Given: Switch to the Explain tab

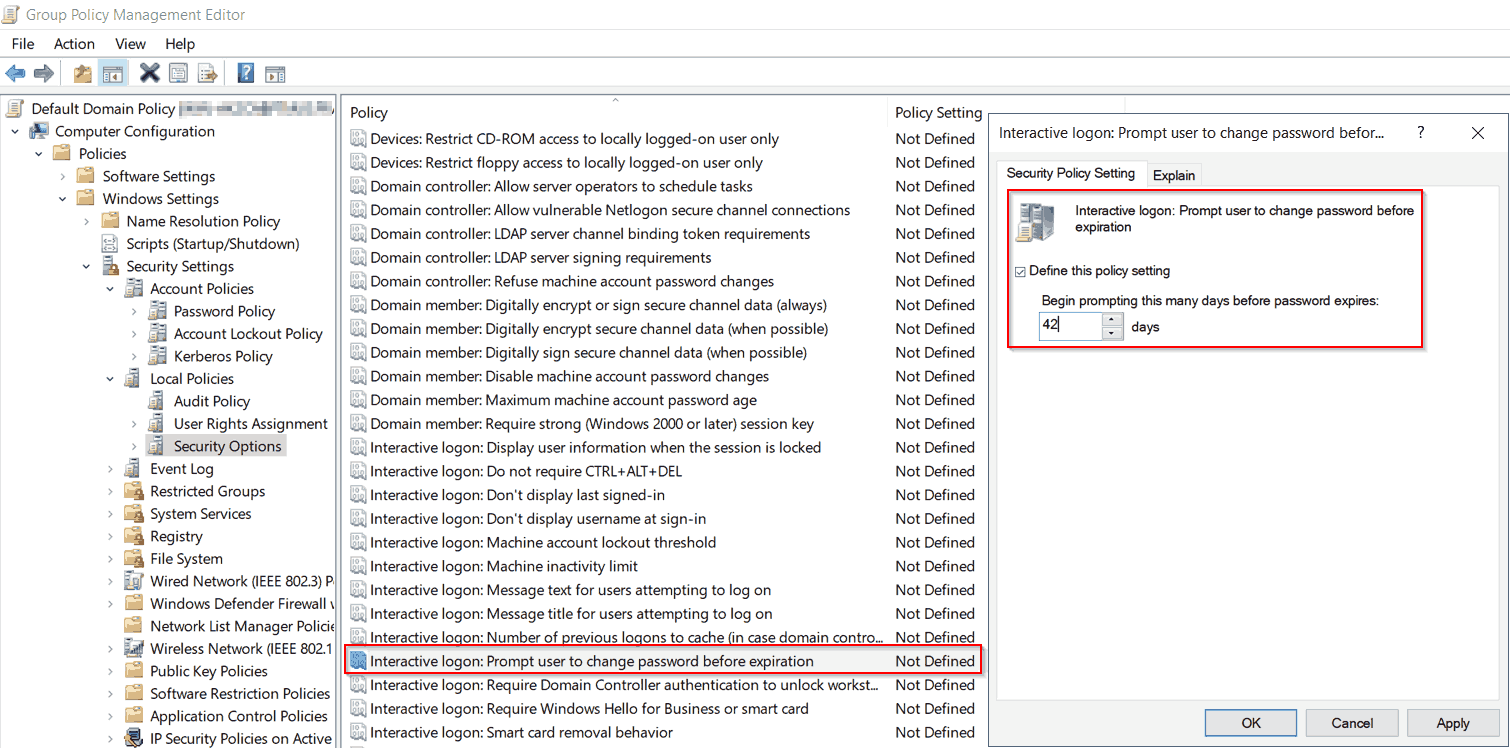Looking at the screenshot, I should [x=1174, y=173].
